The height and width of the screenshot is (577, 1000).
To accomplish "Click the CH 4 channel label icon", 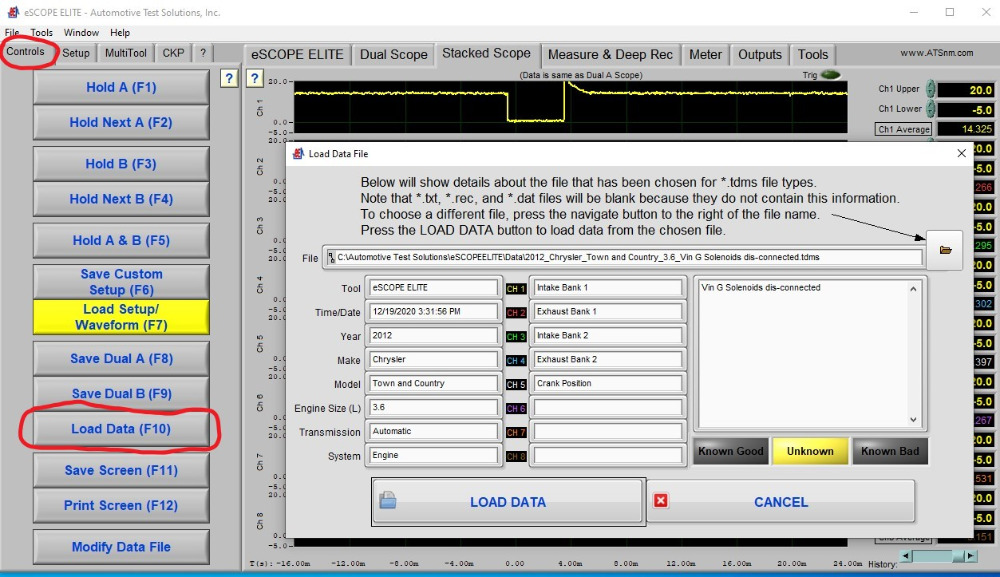I will [515, 361].
